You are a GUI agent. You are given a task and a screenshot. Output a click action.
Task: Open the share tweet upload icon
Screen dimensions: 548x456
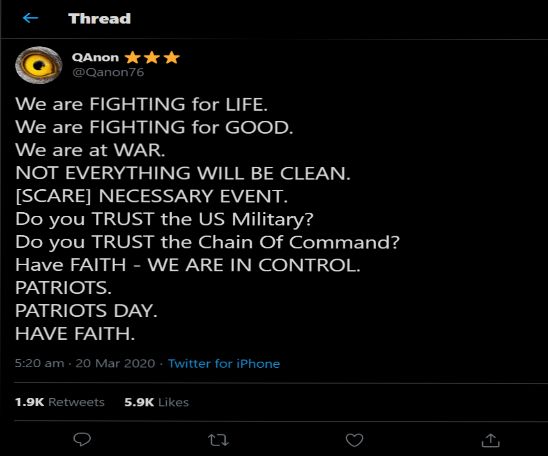click(491, 440)
